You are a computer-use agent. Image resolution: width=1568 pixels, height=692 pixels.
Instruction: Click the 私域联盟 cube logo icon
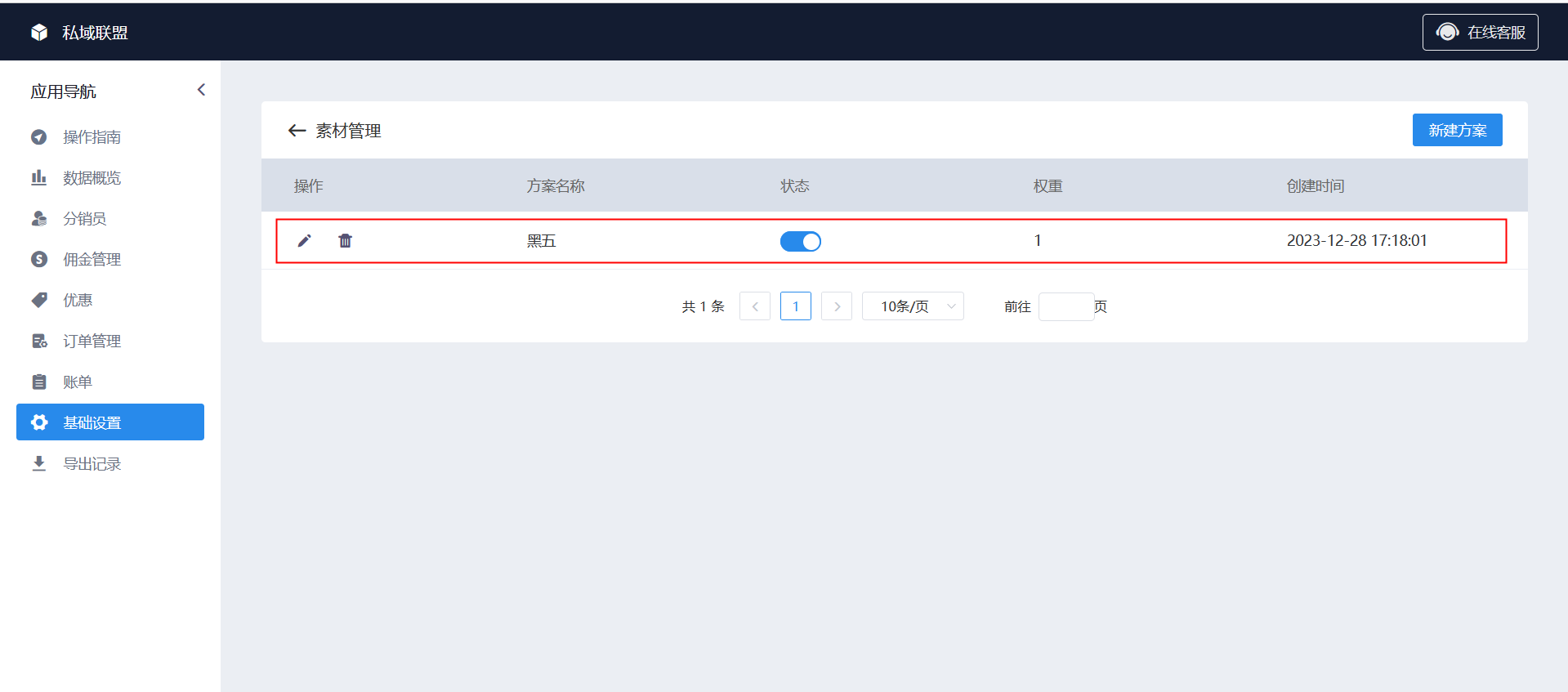39,33
